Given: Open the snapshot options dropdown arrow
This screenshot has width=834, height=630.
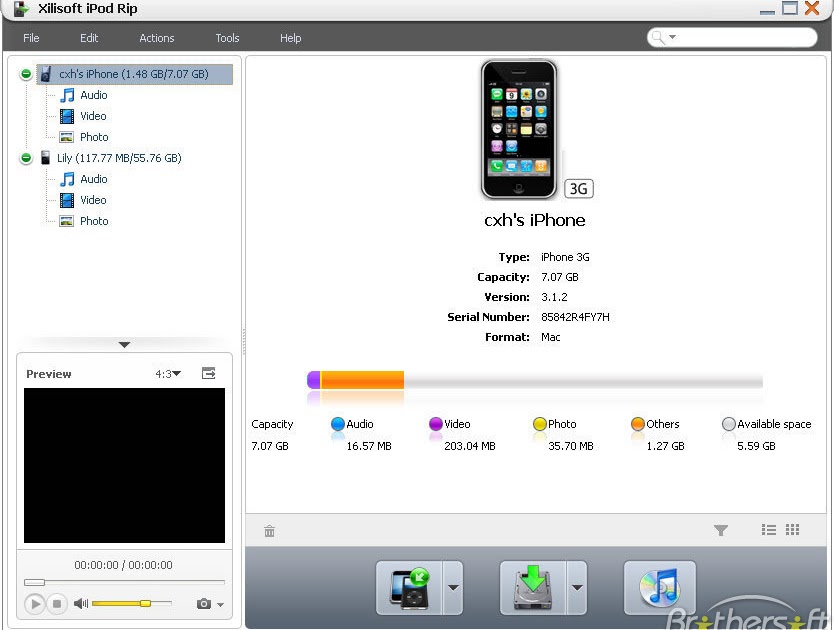Looking at the screenshot, I should (220, 604).
